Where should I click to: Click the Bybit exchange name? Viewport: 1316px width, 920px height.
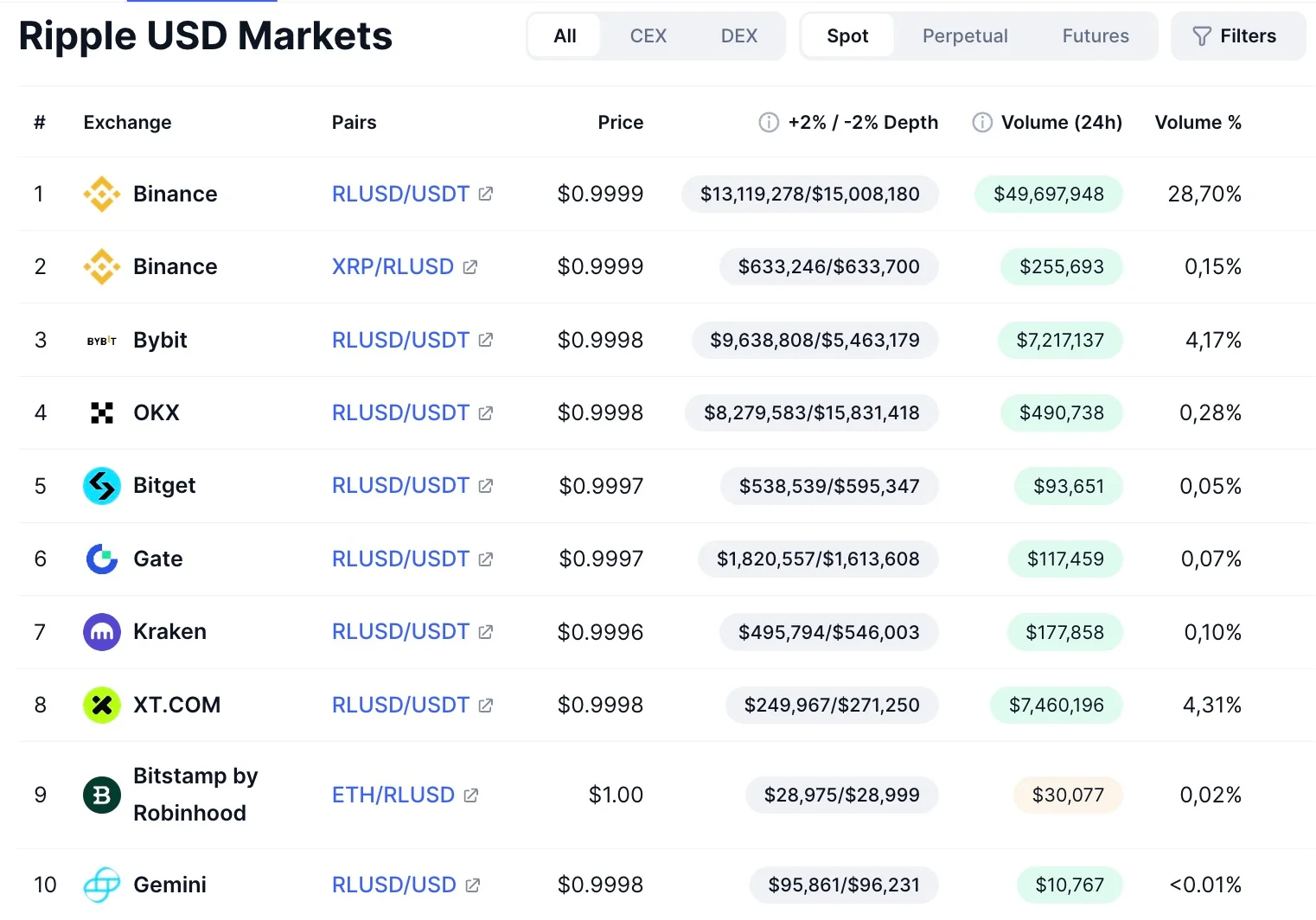(x=160, y=340)
